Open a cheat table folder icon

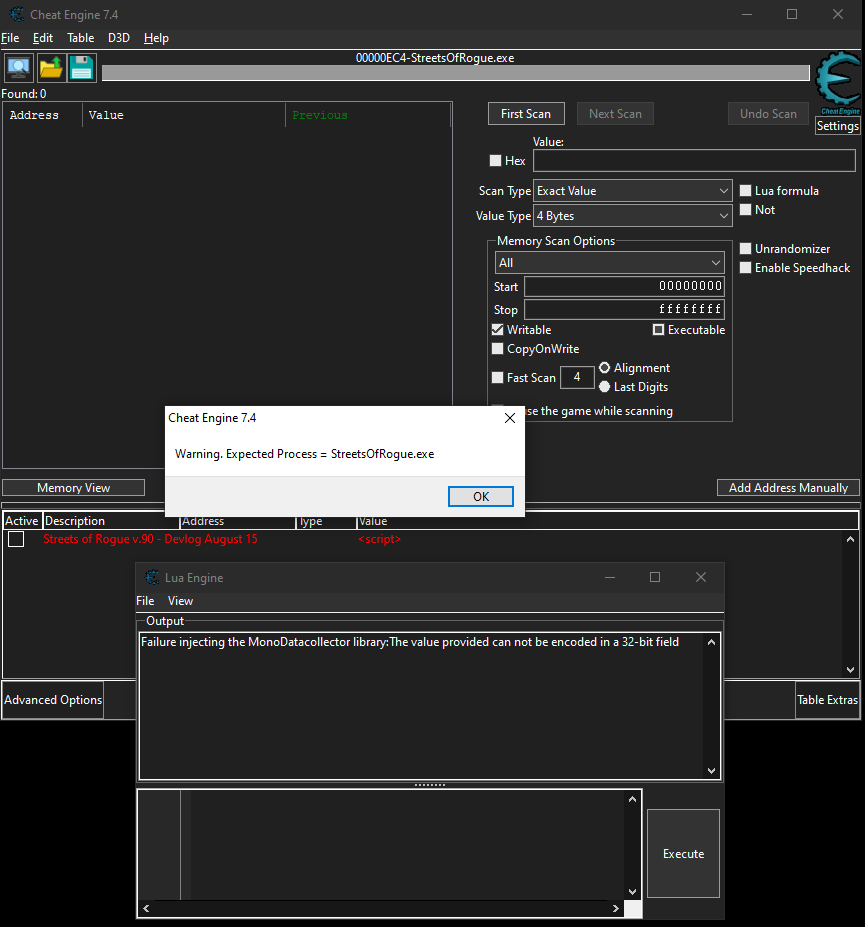(x=51, y=68)
